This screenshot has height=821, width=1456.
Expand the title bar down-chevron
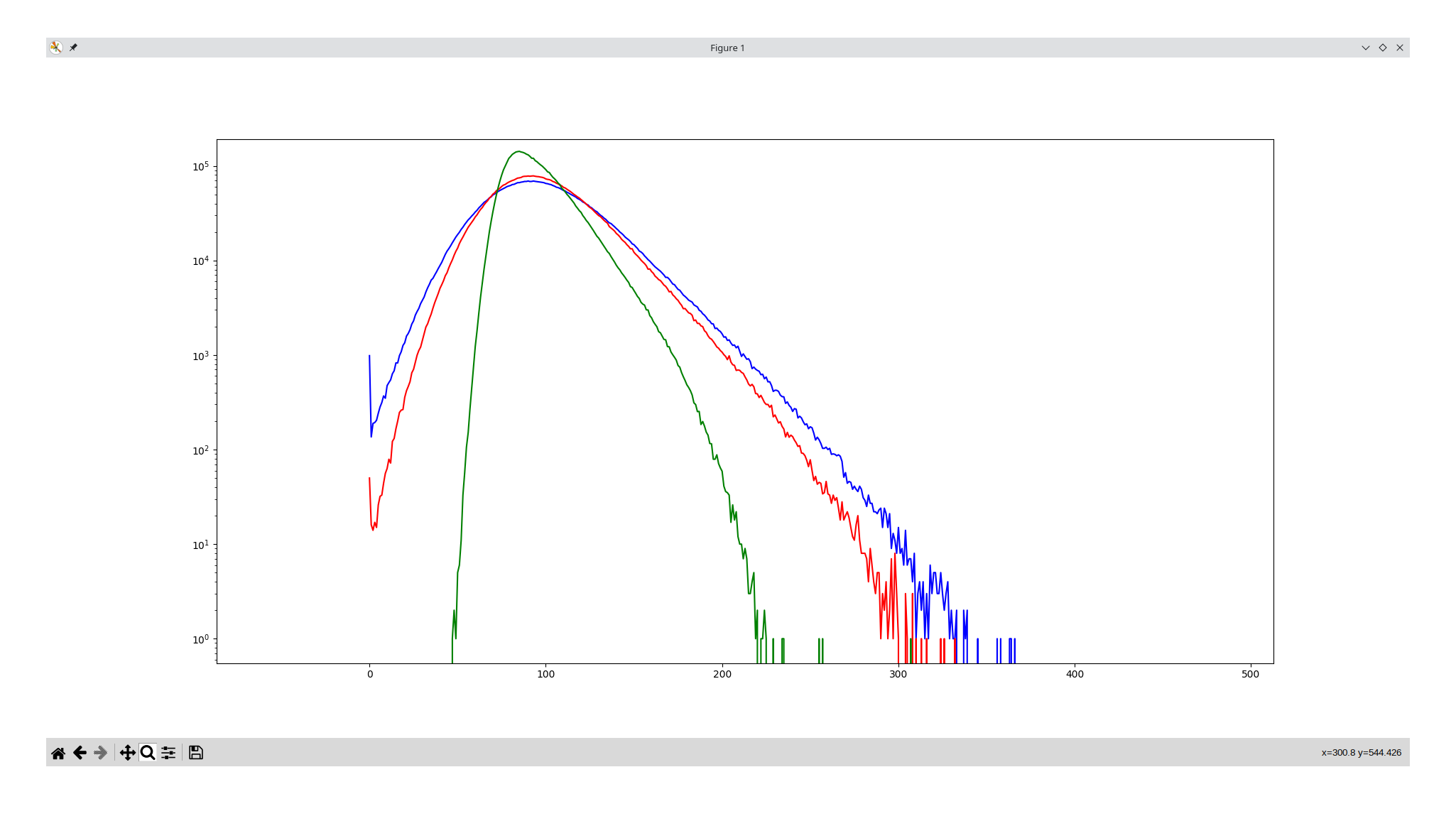pos(1365,48)
